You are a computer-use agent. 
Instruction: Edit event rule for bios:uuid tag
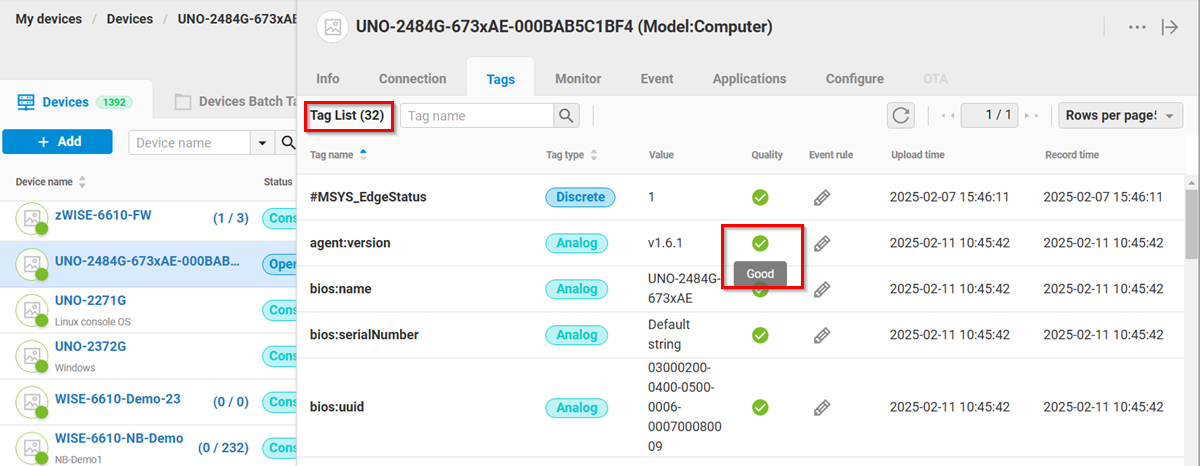tap(822, 407)
